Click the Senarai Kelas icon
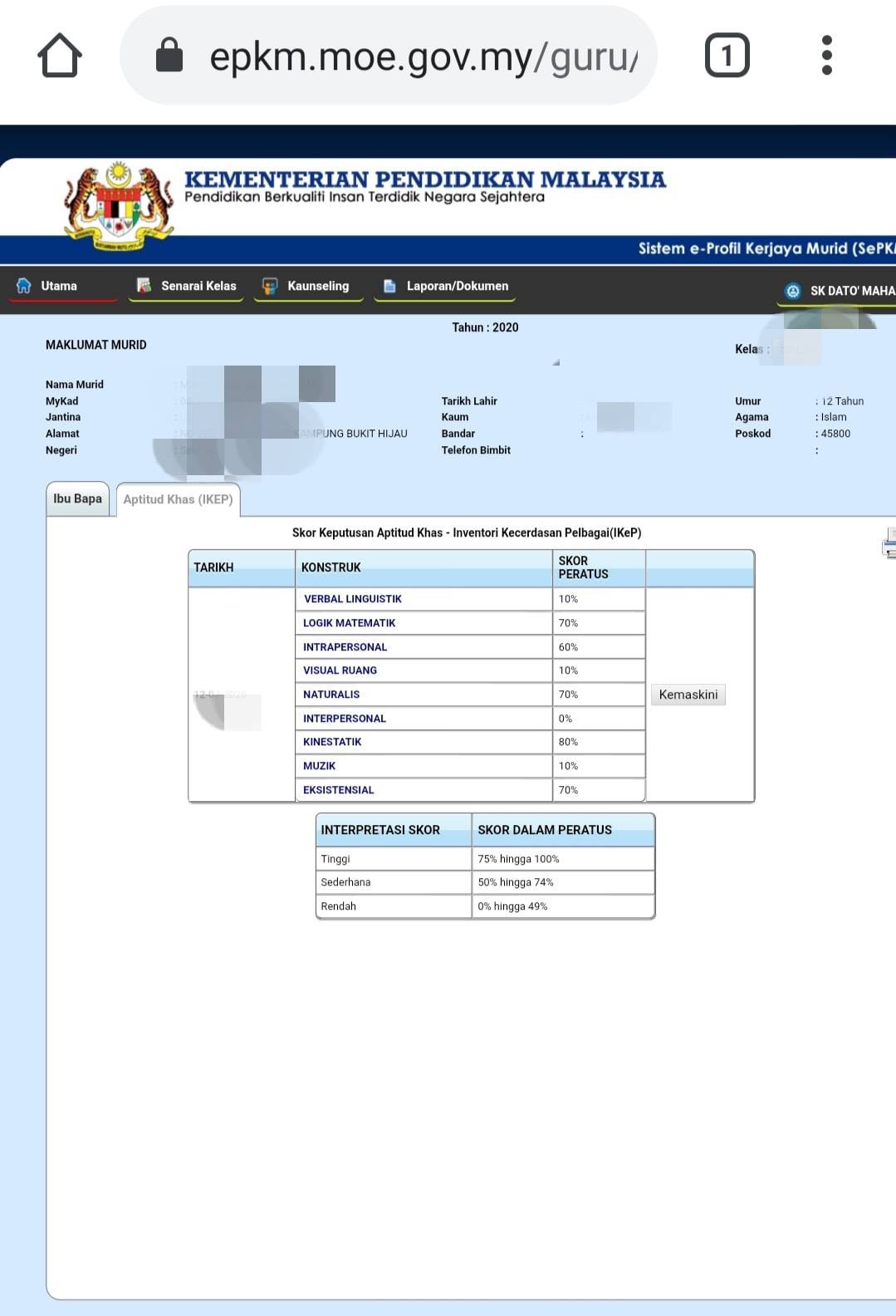Image resolution: width=896 pixels, height=1316 pixels. (144, 286)
